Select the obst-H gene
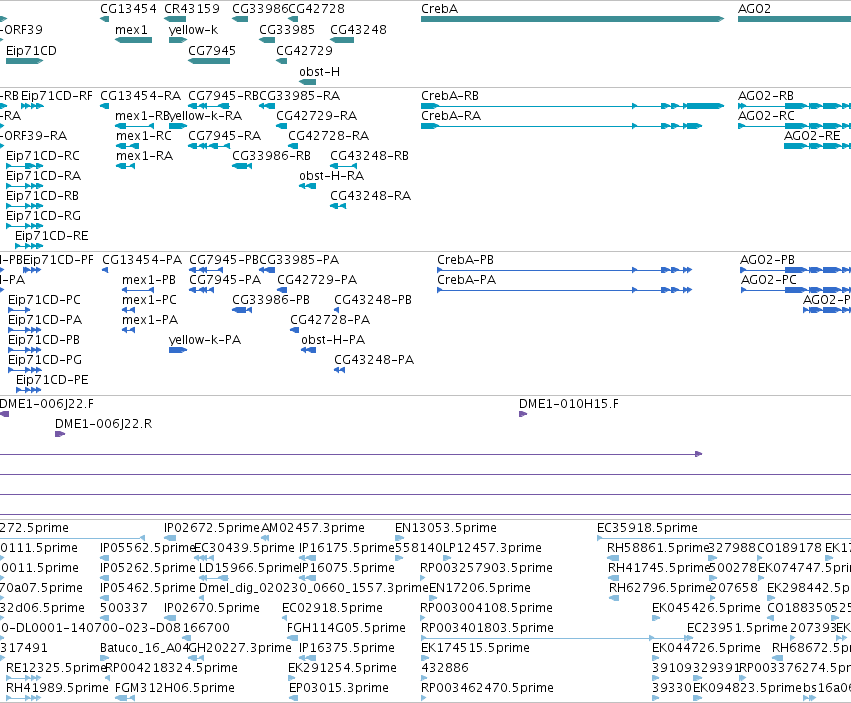This screenshot has height=703, width=851. click(308, 82)
